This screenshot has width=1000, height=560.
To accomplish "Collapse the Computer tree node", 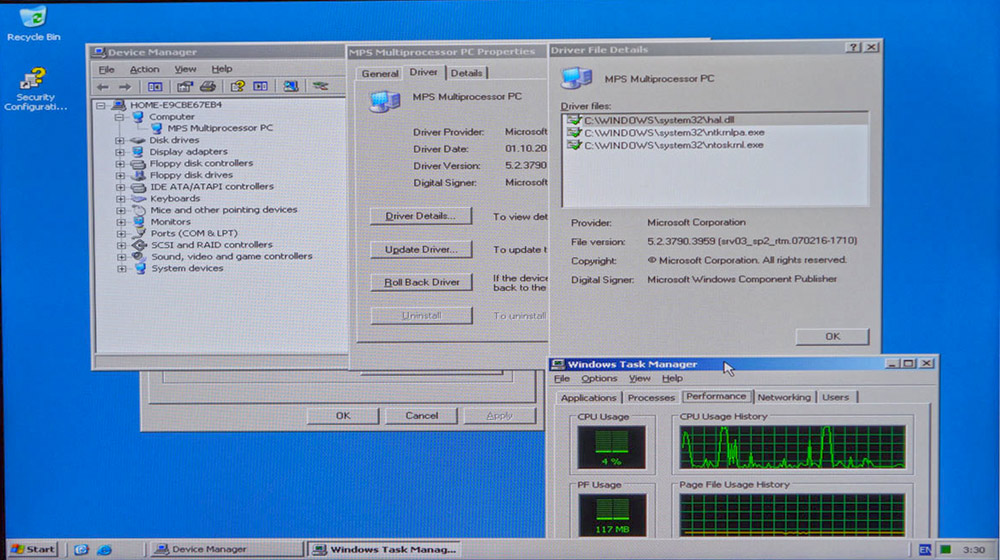I will pos(120,117).
